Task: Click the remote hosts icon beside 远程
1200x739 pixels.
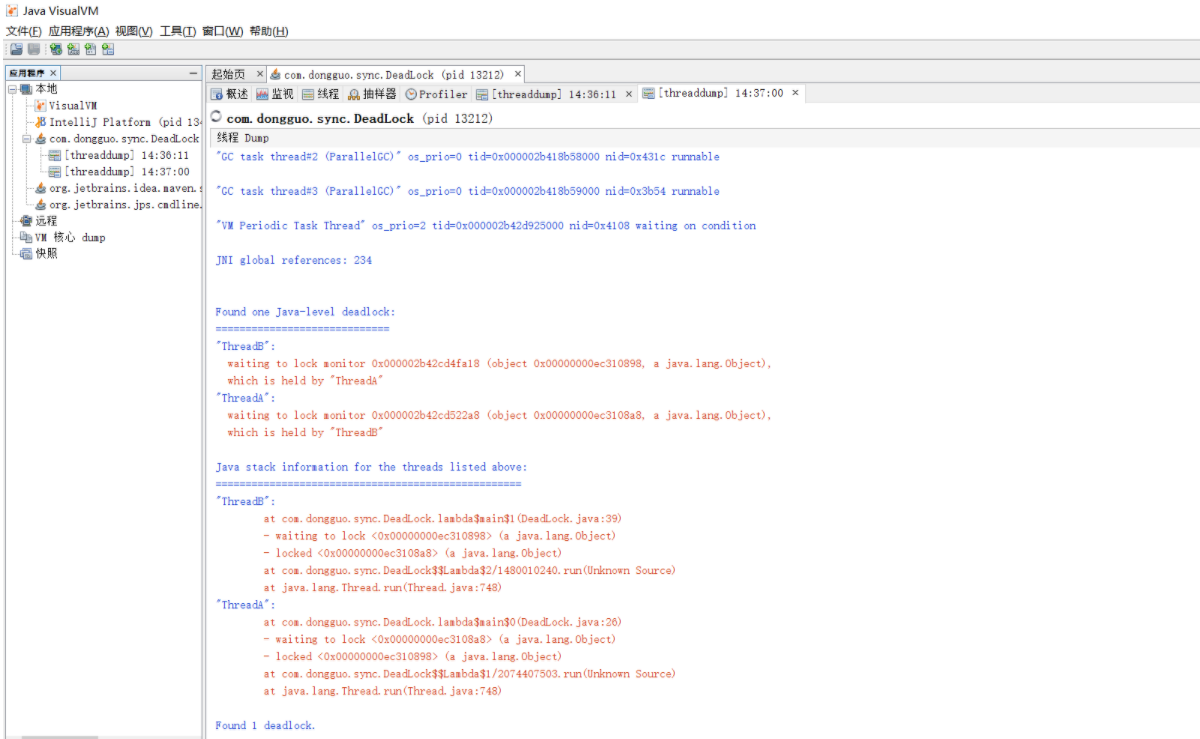Action: [27, 221]
